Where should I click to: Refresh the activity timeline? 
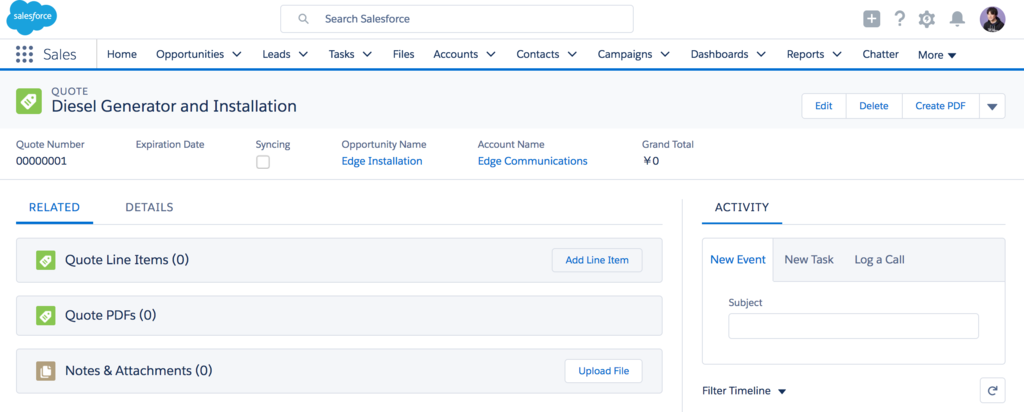click(x=993, y=390)
